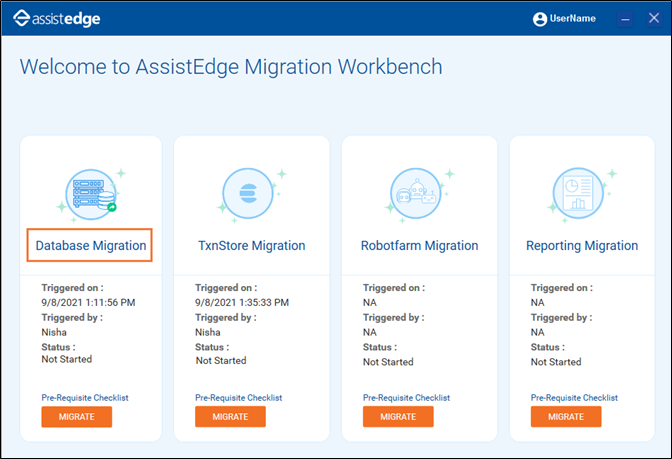Screen dimensions: 672x459
Task: Click the Reporting Migration report icon
Action: (x=578, y=193)
